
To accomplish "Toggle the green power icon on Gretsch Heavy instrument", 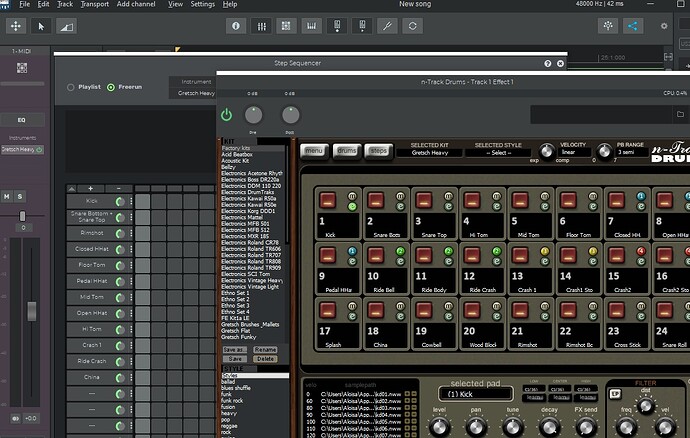I will tap(39, 150).
